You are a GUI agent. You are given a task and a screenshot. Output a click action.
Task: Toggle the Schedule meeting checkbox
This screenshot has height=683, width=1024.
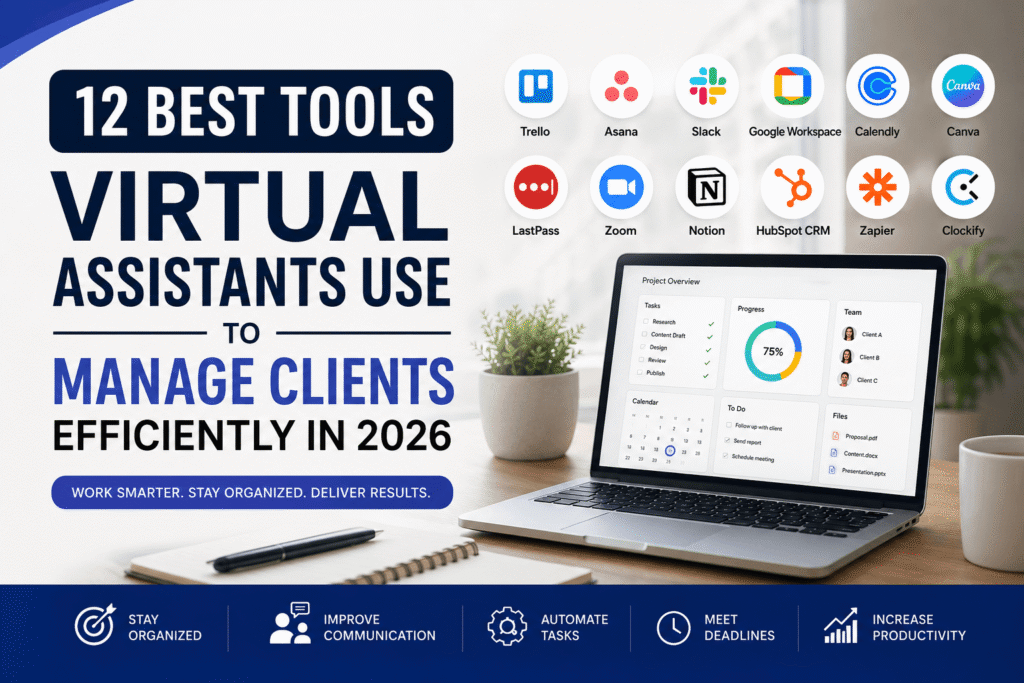point(726,454)
